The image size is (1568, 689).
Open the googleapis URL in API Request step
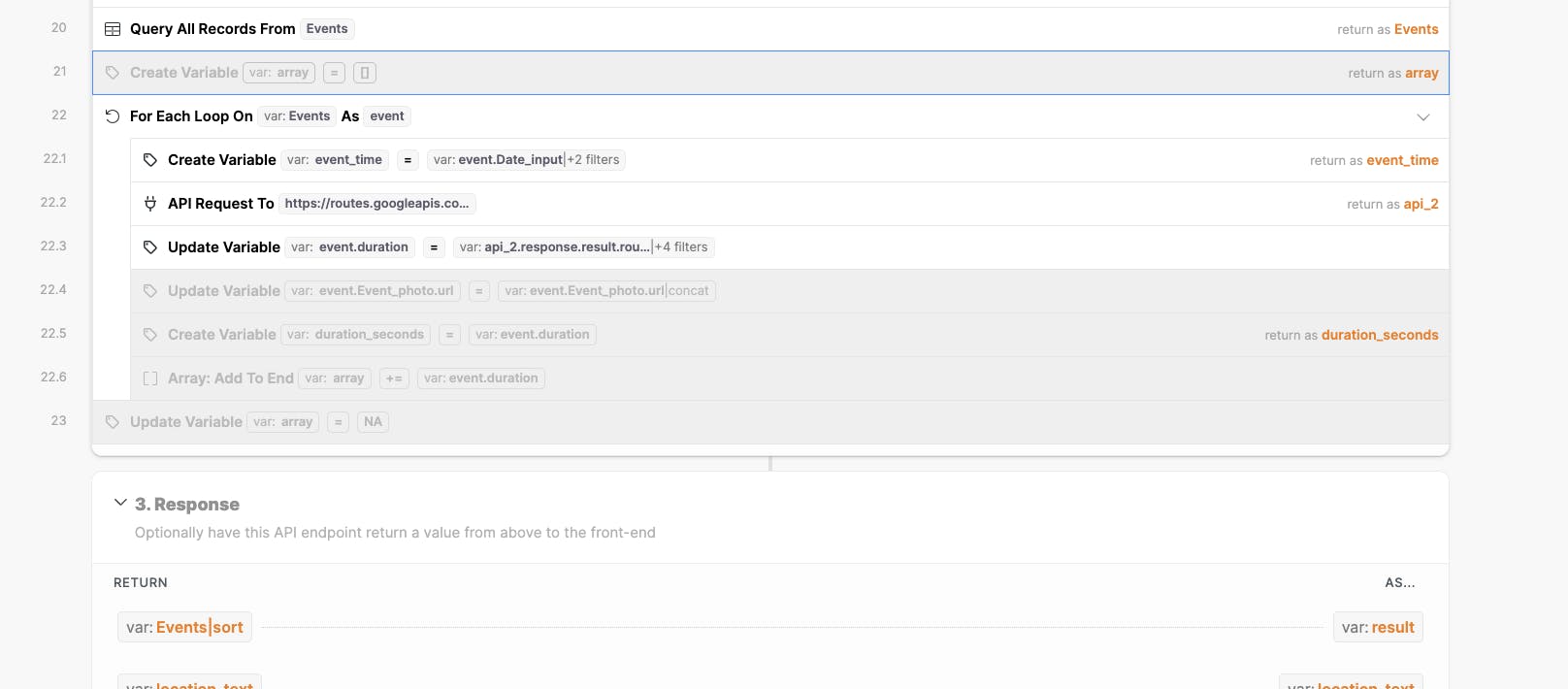click(376, 204)
